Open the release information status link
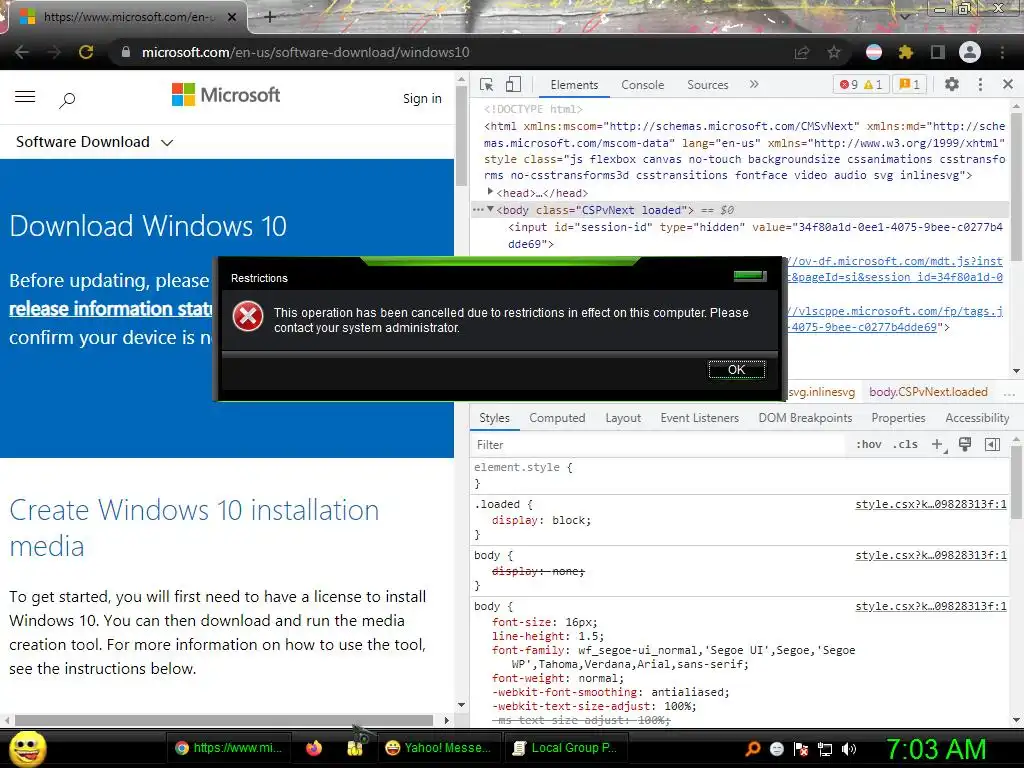Image resolution: width=1024 pixels, height=768 pixels. (x=111, y=308)
